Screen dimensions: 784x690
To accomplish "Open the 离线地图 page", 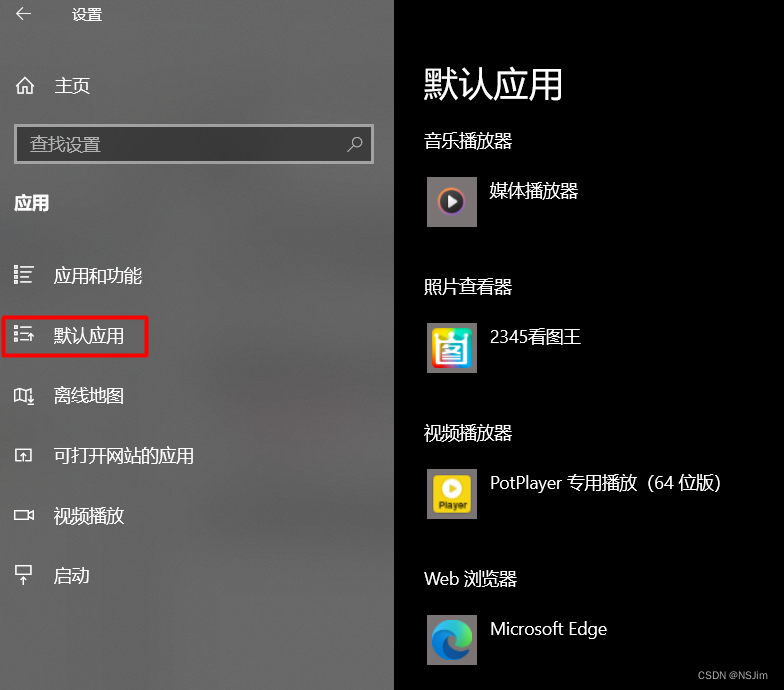I will click(x=88, y=396).
